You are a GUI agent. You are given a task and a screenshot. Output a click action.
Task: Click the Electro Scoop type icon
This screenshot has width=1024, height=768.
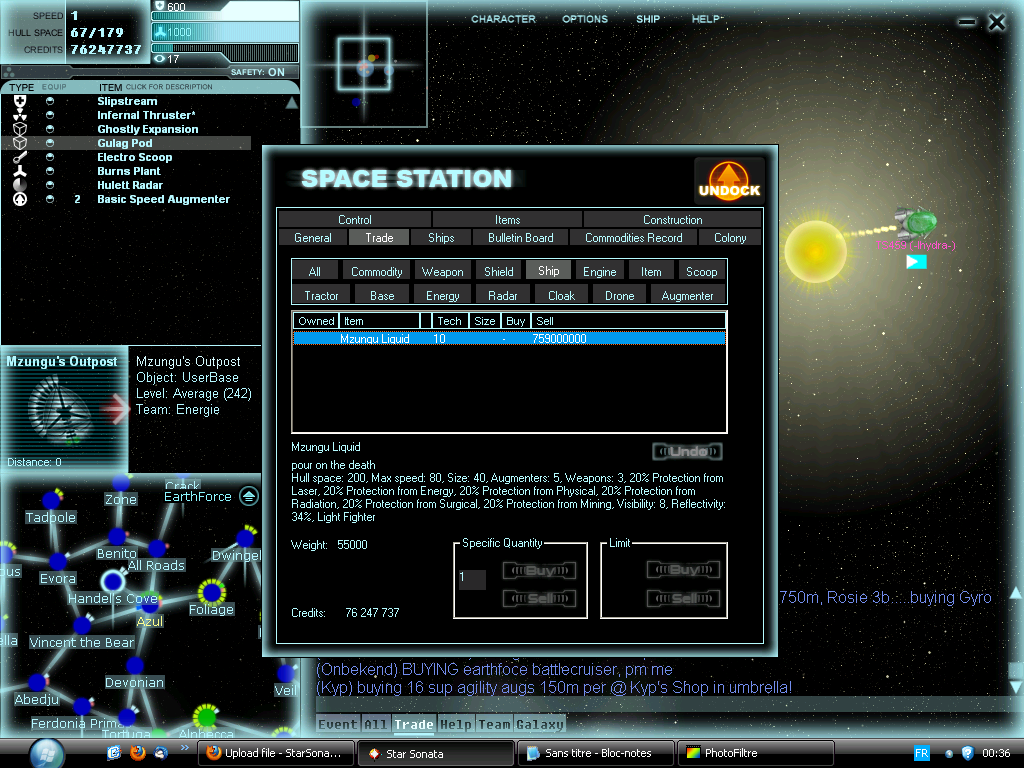point(19,157)
